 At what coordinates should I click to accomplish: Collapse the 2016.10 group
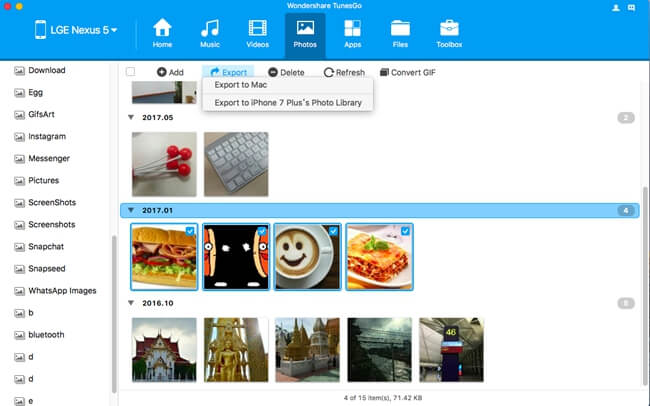click(131, 303)
